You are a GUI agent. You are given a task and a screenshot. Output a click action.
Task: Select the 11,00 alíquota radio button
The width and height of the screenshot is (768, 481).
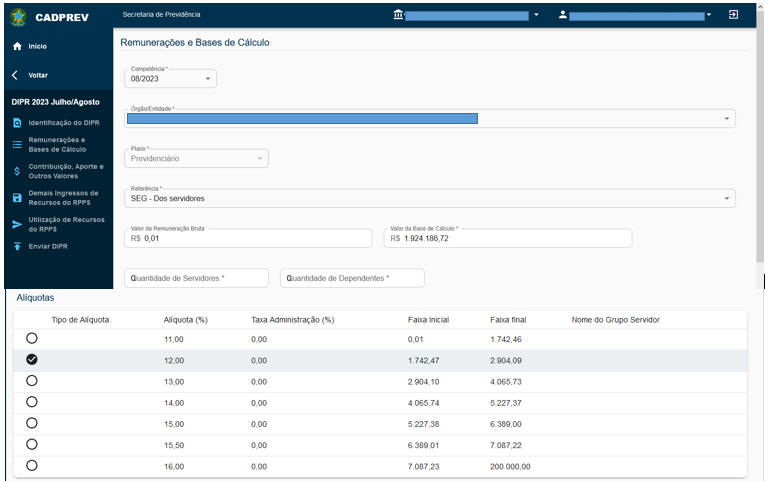pyautogui.click(x=32, y=339)
